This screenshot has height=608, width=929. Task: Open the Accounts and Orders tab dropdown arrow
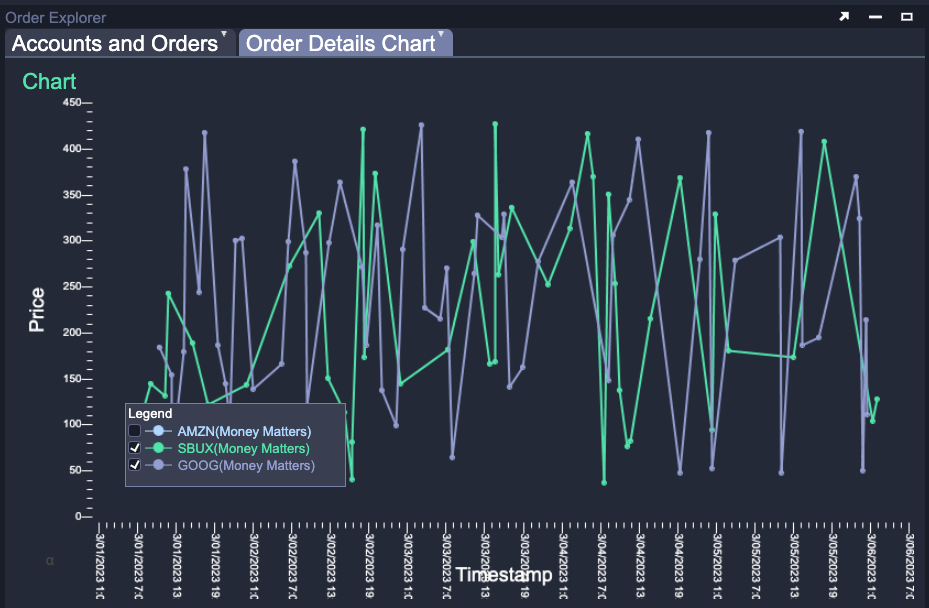(224, 35)
